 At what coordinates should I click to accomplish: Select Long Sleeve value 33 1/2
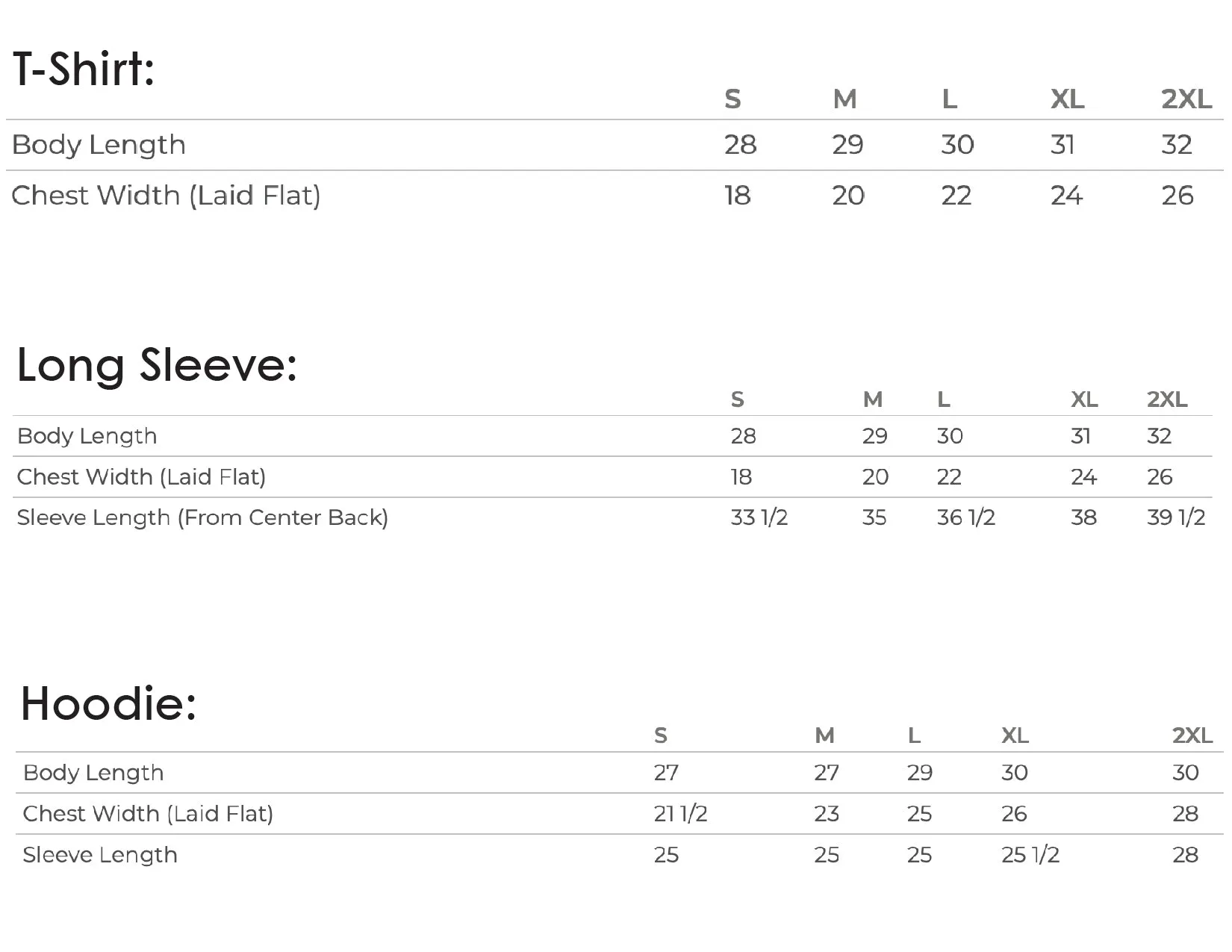[759, 517]
